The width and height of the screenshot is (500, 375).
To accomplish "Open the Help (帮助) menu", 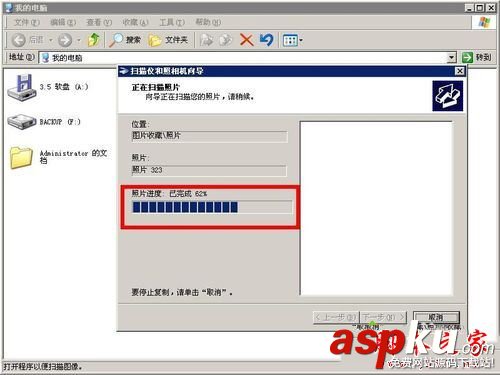I will [208, 22].
